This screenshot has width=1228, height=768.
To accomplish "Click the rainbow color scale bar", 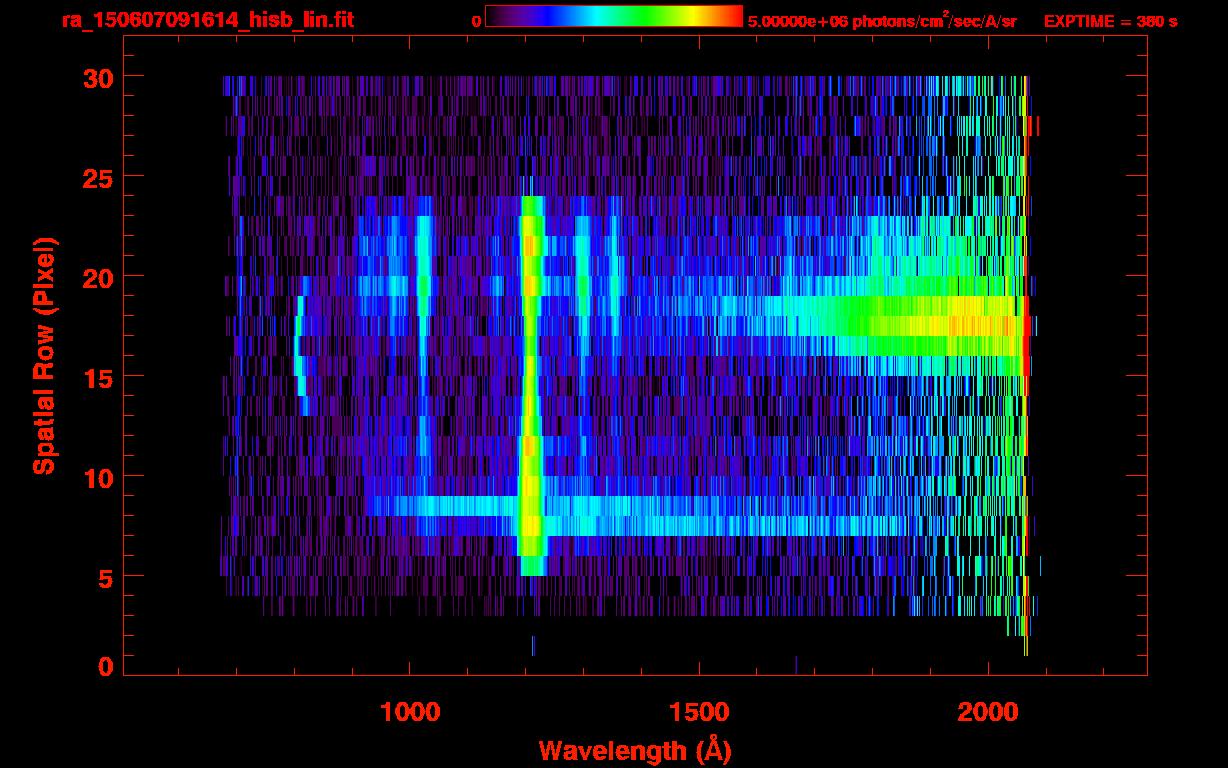I will pyautogui.click(x=613, y=16).
